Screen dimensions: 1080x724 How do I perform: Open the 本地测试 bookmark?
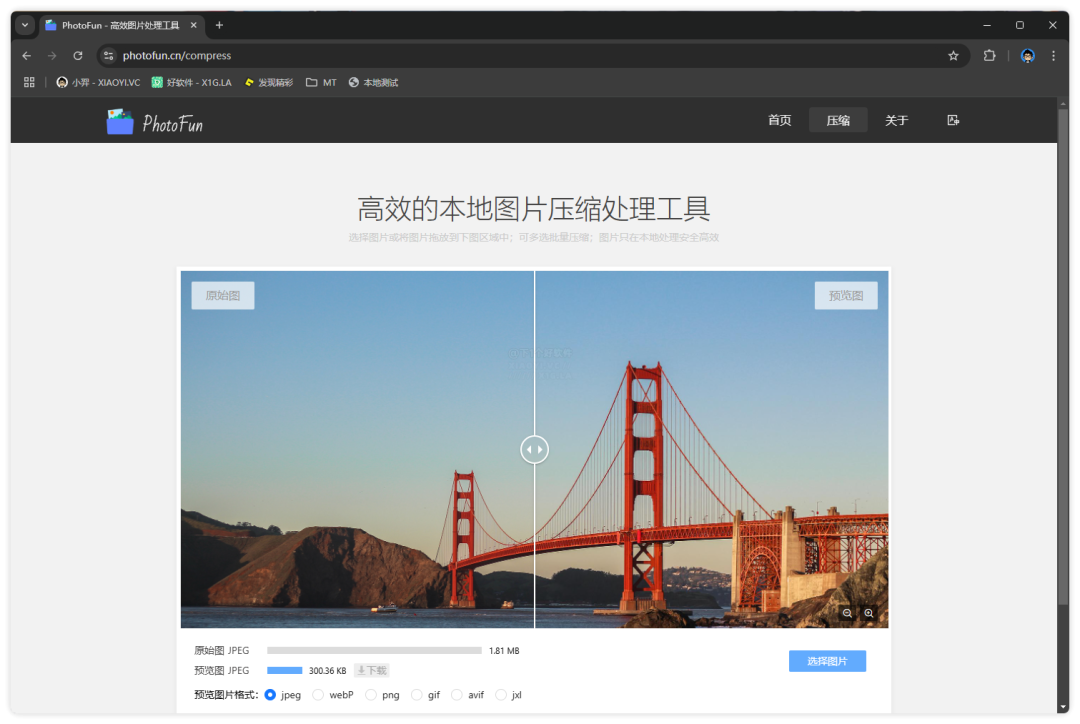(x=373, y=83)
